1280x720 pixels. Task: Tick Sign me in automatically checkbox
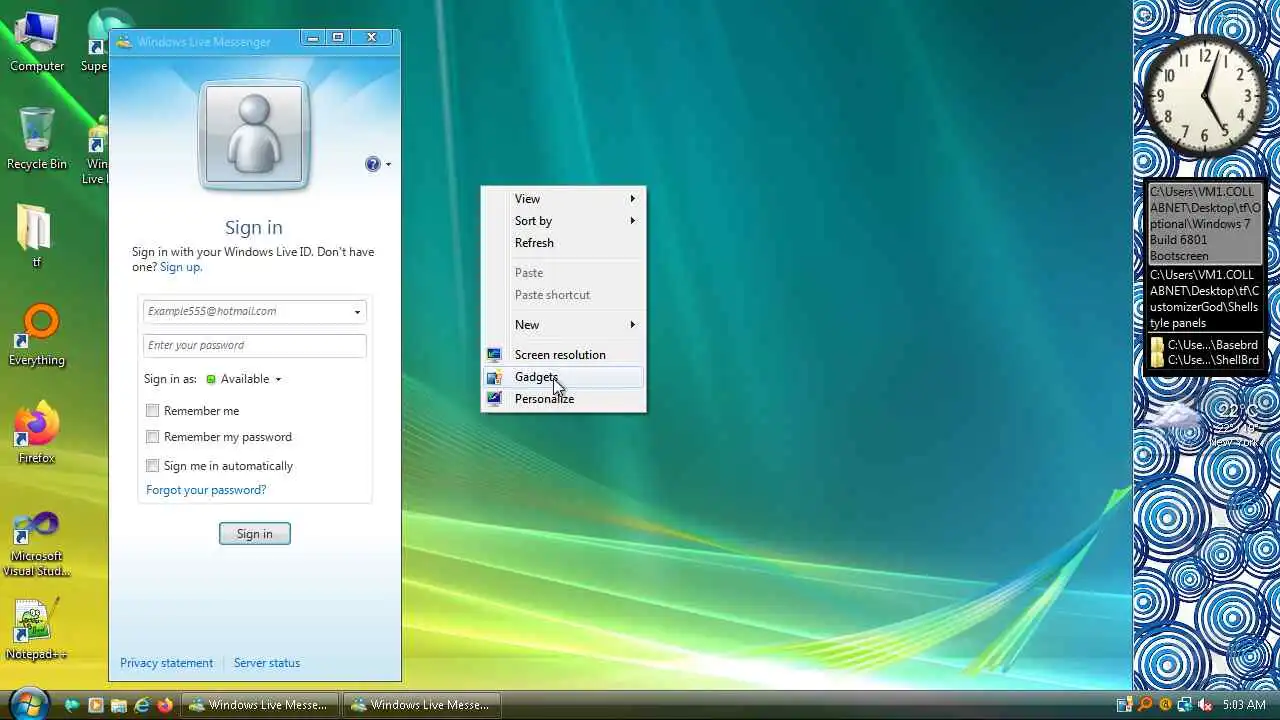152,465
